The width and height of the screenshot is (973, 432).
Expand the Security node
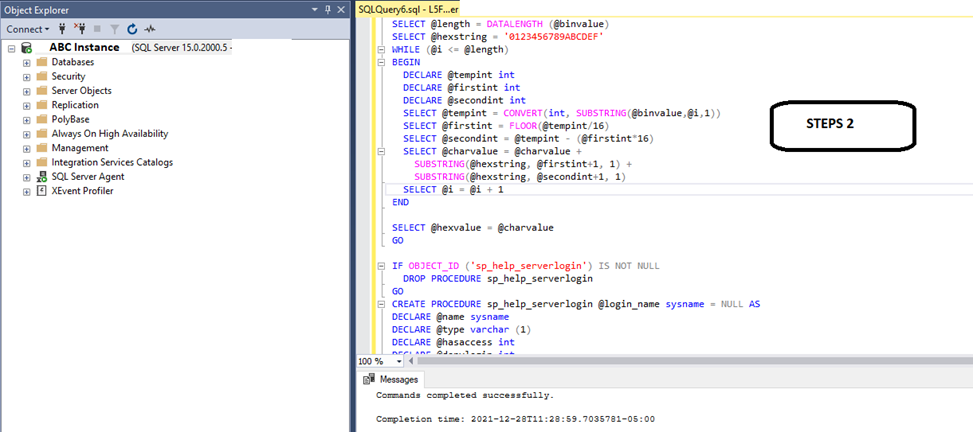27,76
